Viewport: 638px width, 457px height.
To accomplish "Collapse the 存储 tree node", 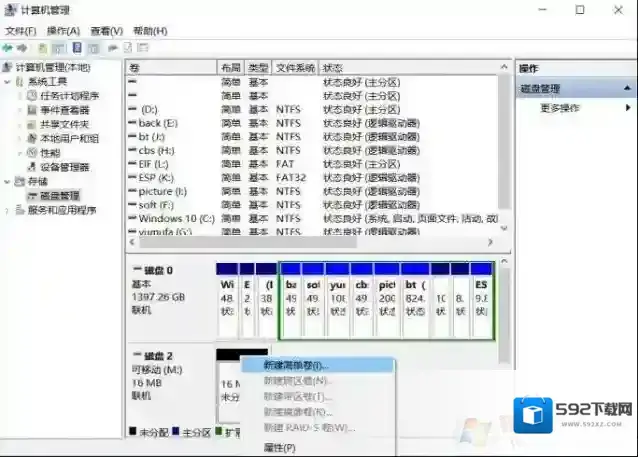I will (x=8, y=182).
